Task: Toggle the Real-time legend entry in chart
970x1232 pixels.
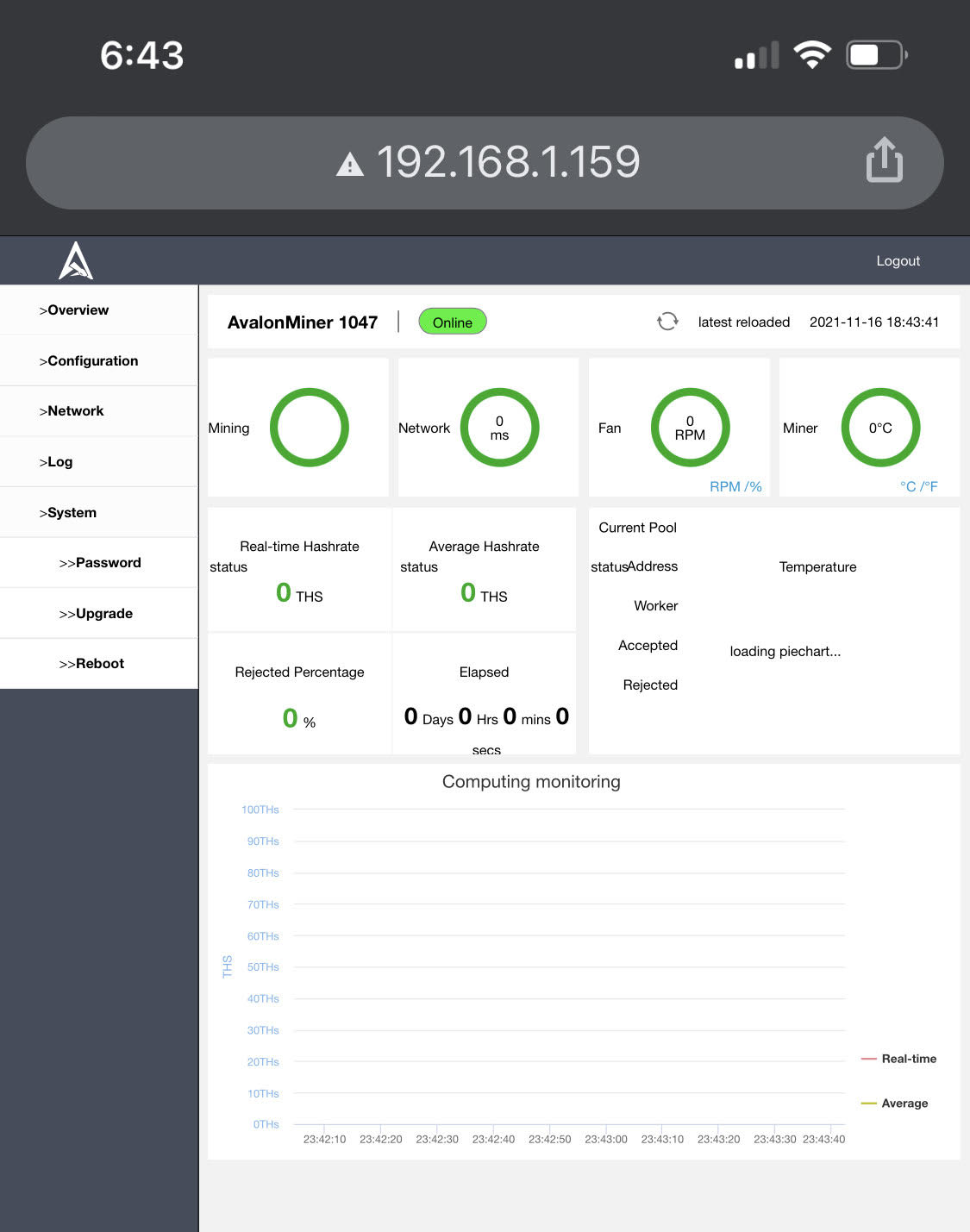Action: point(898,1059)
